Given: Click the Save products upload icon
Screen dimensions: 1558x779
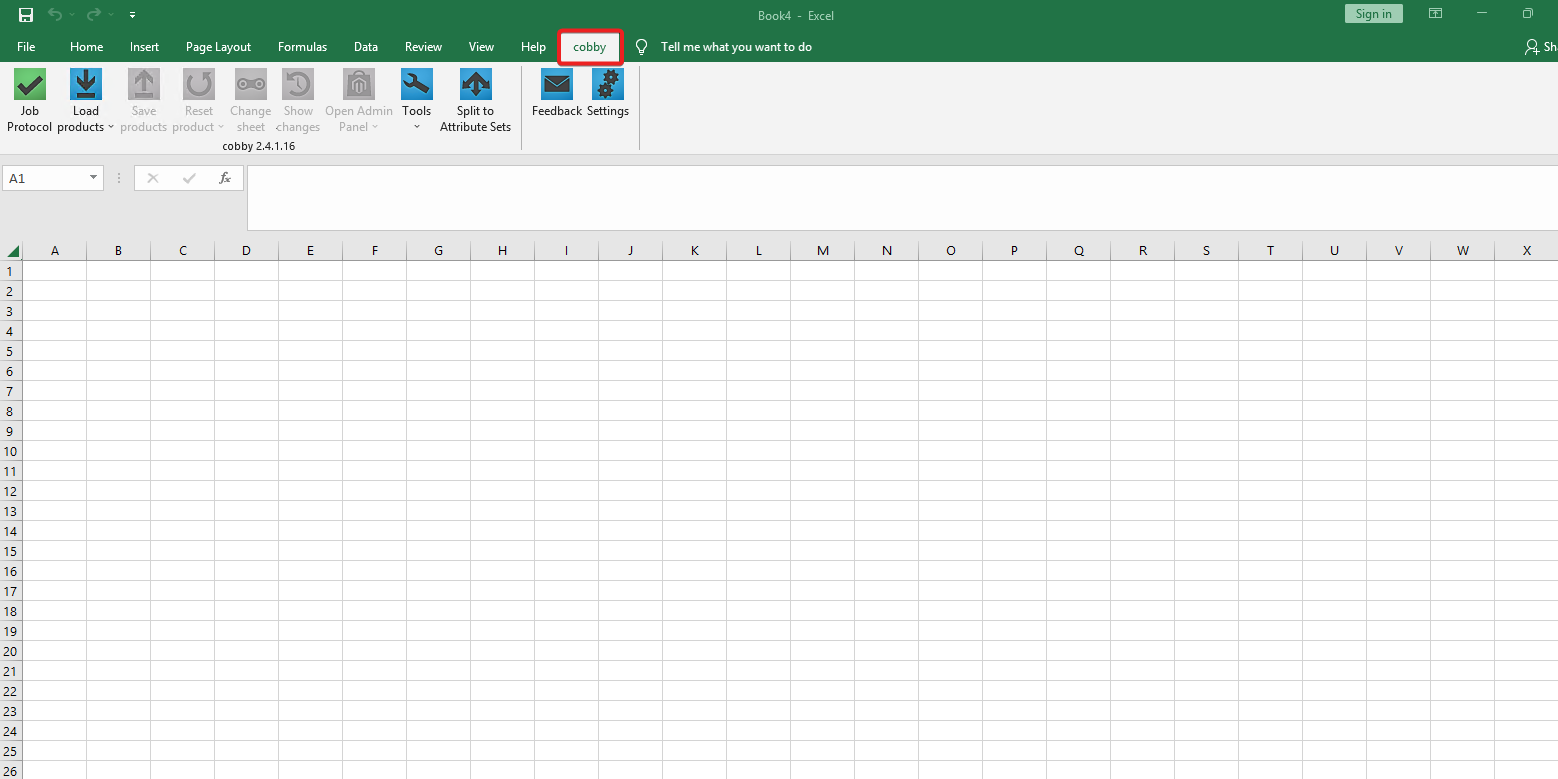Looking at the screenshot, I should click(x=144, y=84).
